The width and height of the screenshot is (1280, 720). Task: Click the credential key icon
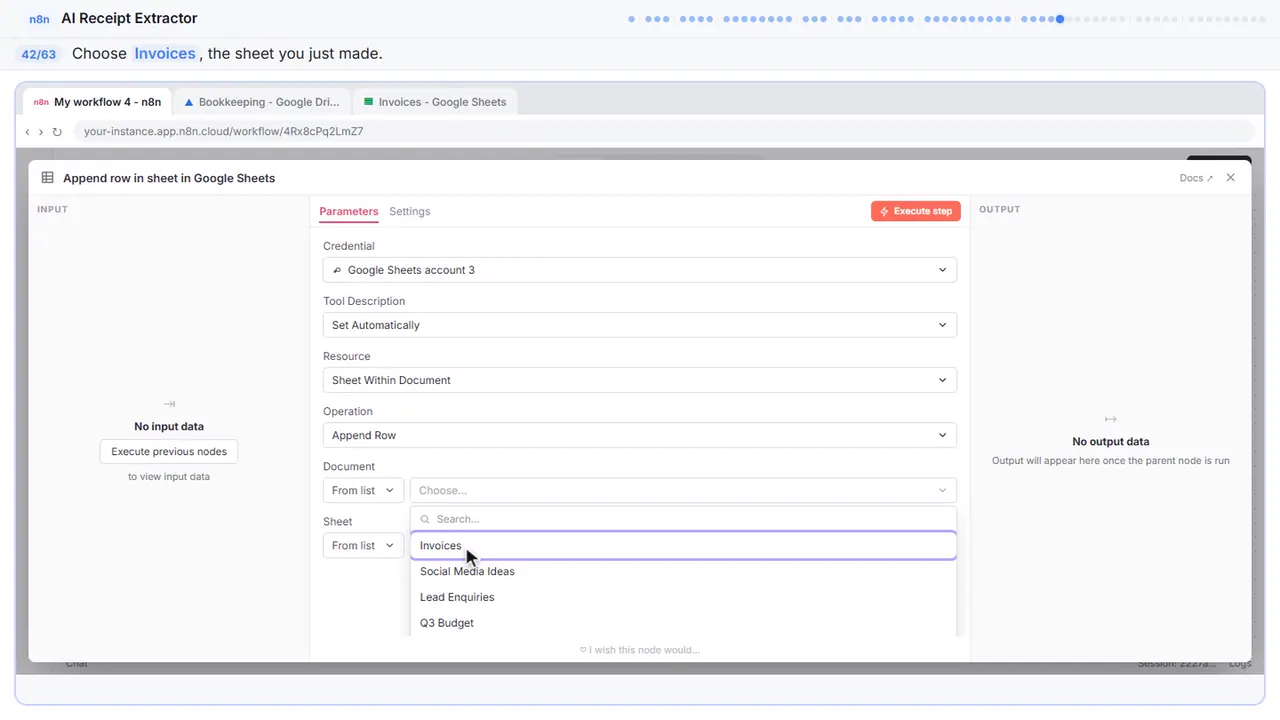[337, 270]
